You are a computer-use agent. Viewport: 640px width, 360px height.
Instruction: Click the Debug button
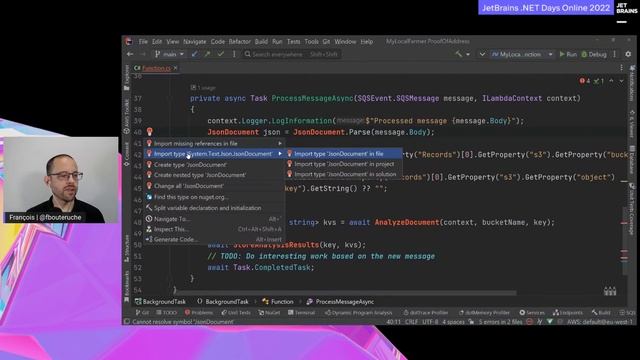coord(594,54)
